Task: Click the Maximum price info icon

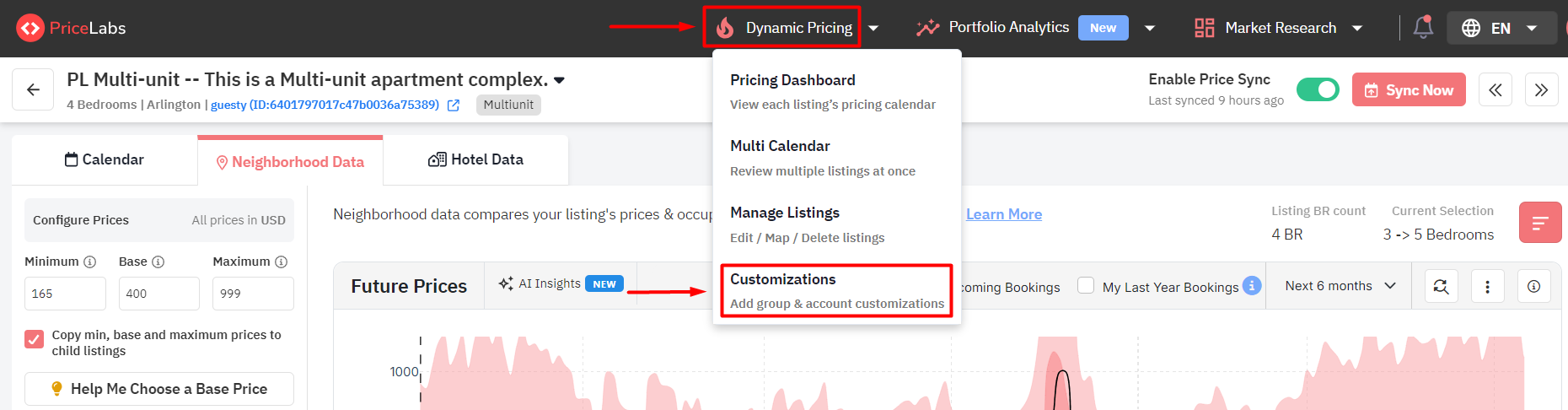Action: 282,262
